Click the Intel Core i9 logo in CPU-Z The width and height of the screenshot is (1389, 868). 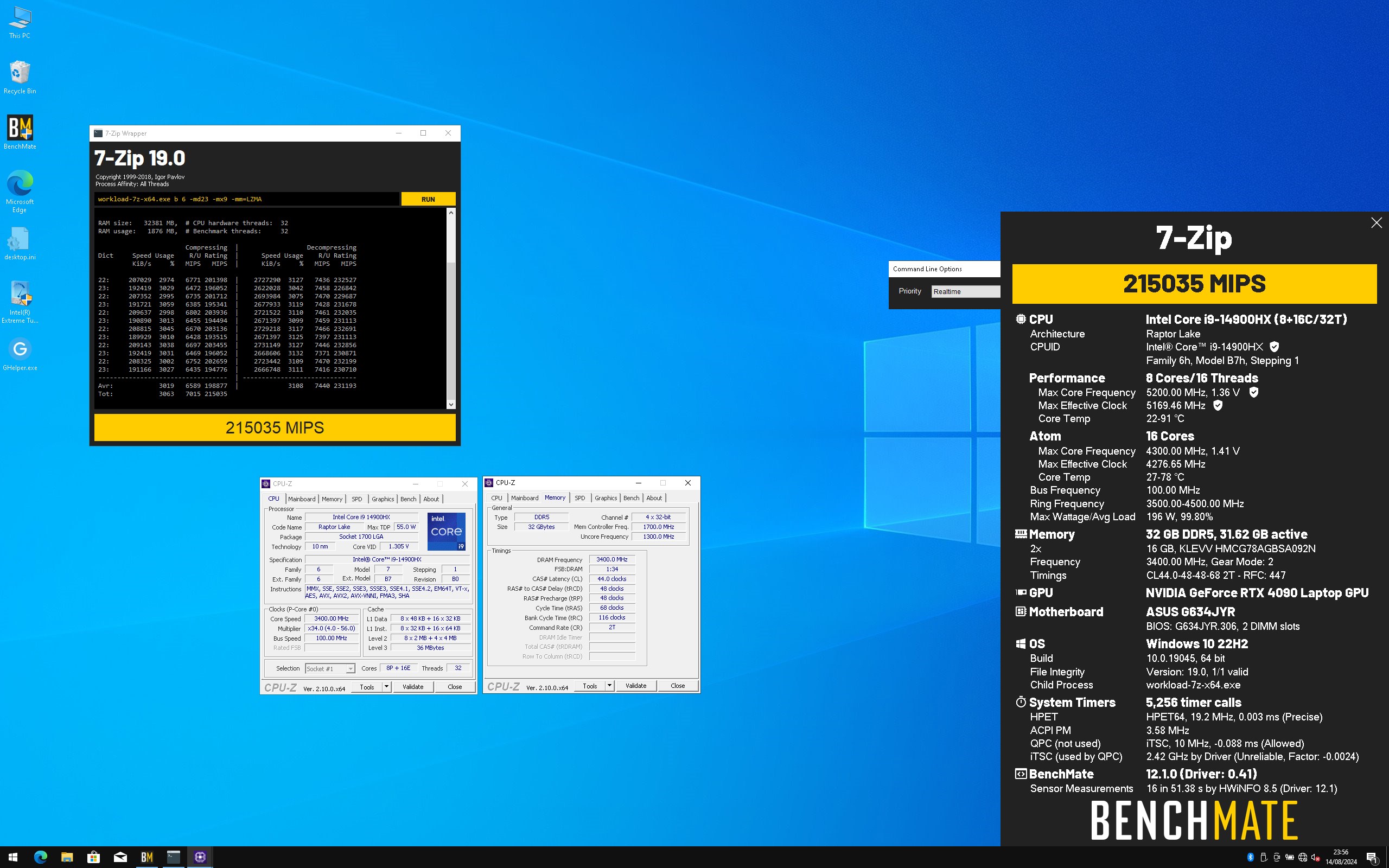point(446,531)
